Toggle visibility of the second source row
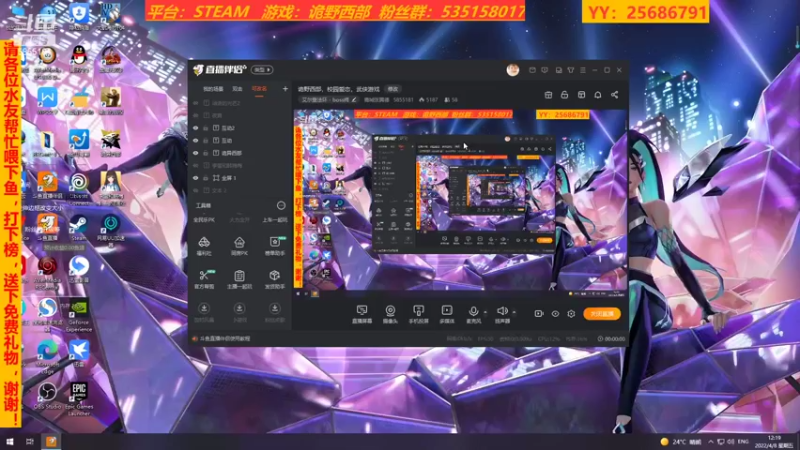800x450 pixels. click(x=195, y=115)
